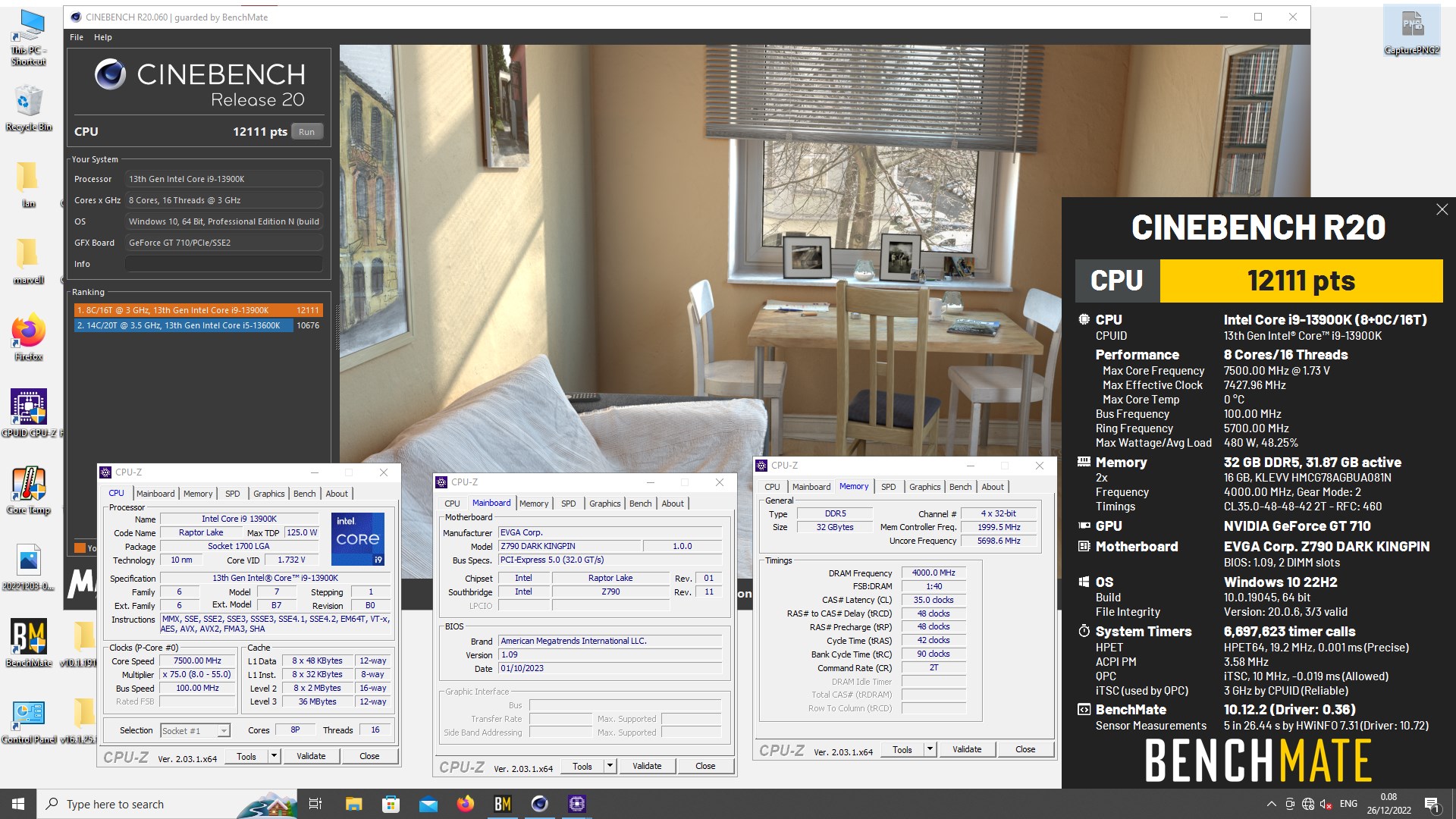Switch to CPU-Z on the taskbar
1456x819 pixels.
tap(576, 804)
